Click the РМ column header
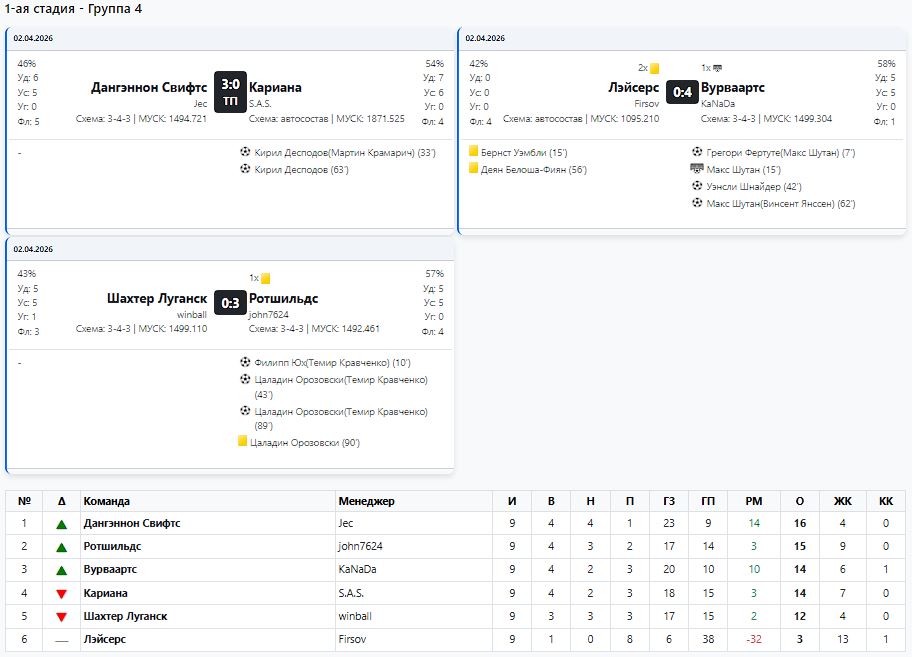The height and width of the screenshot is (657, 912). [x=753, y=501]
